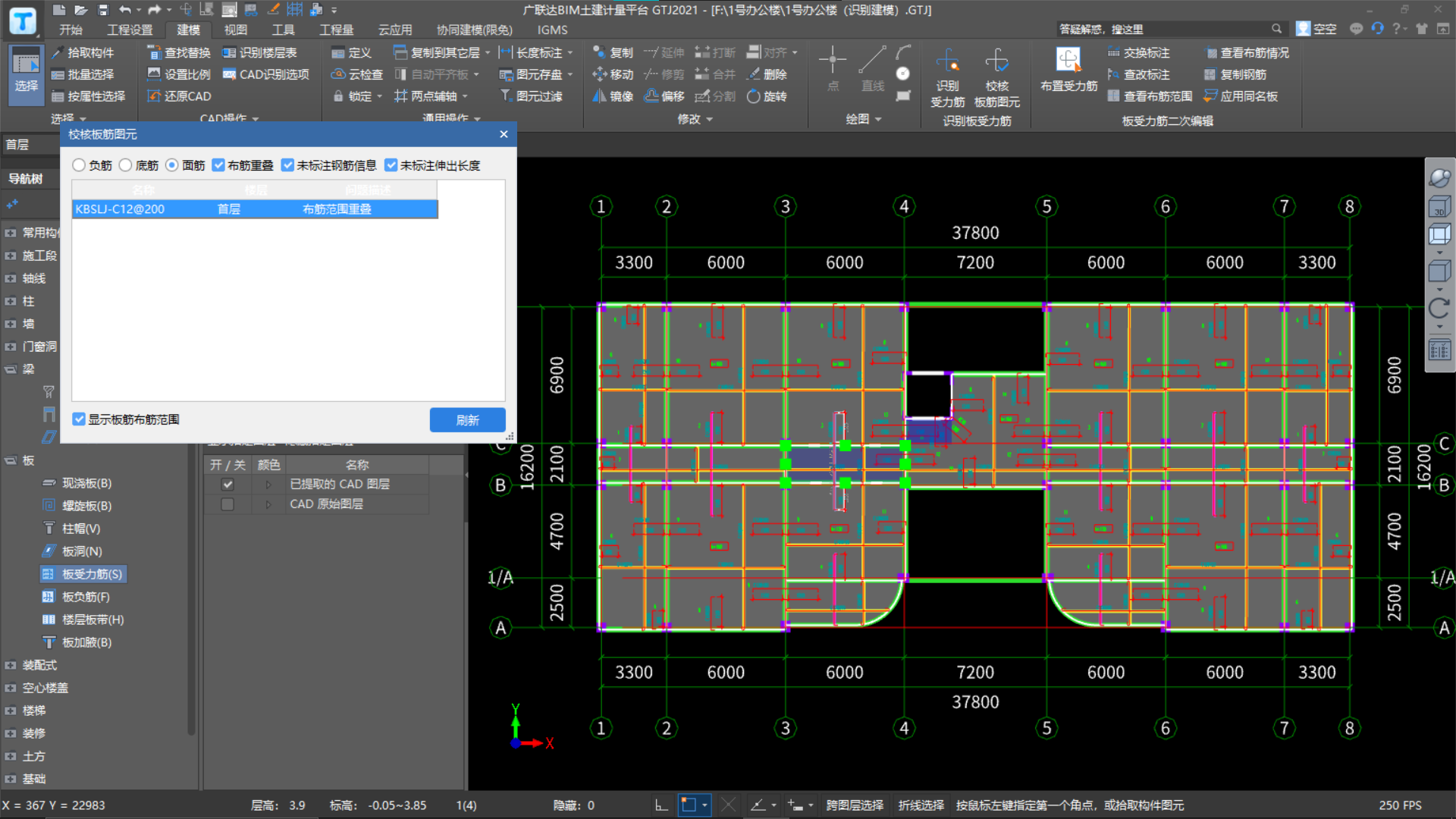Click the 按属性选择 select by property tool

click(88, 96)
